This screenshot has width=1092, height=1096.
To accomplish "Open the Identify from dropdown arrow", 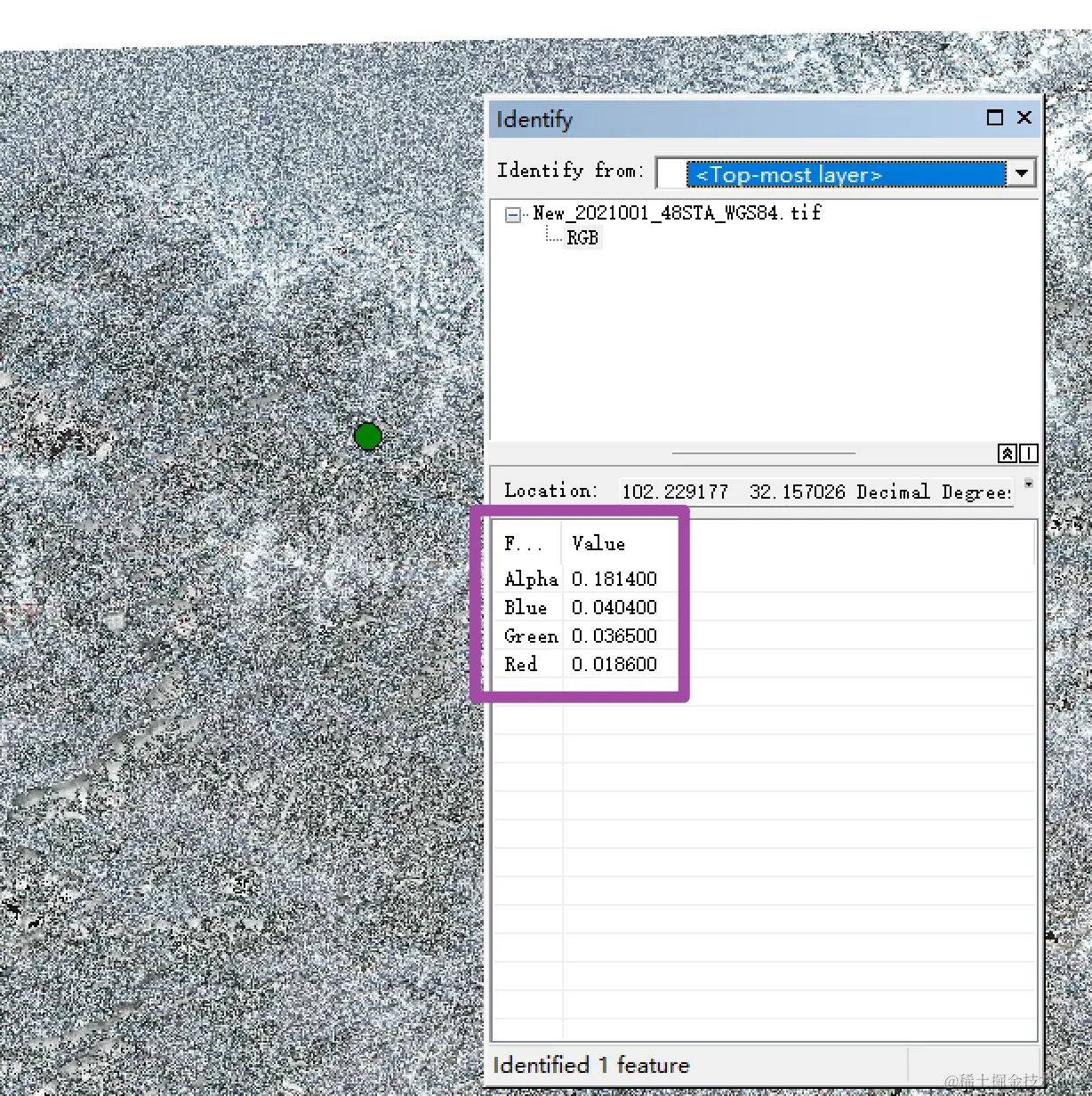I will click(1022, 173).
